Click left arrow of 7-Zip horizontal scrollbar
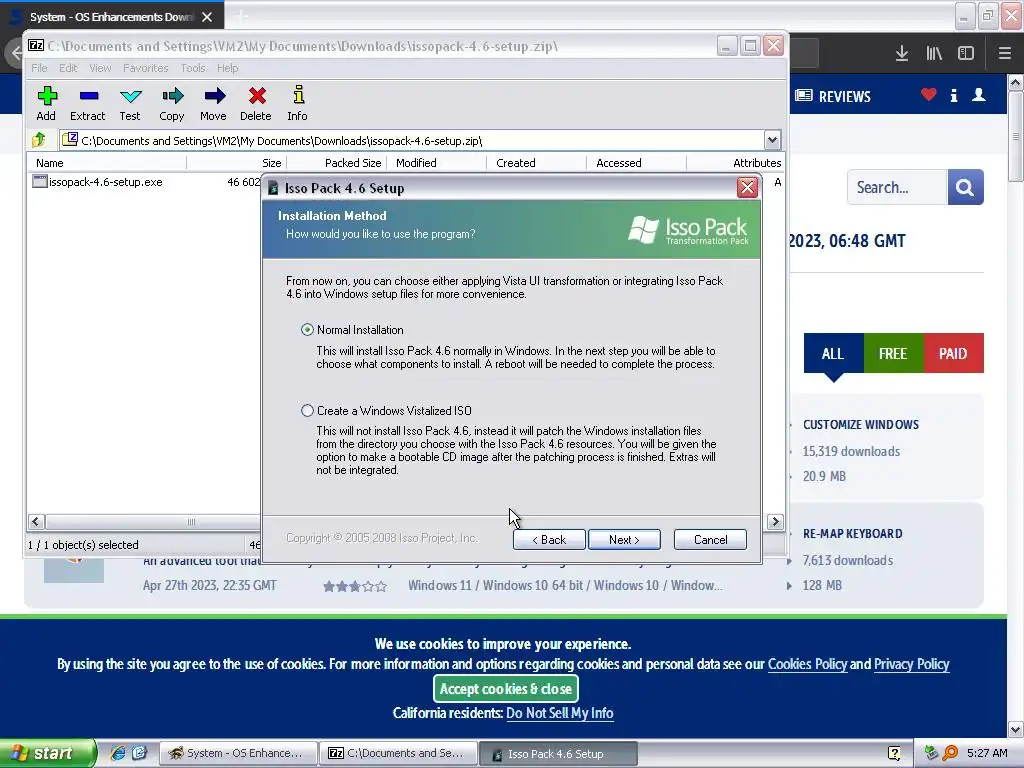The image size is (1024, 768). click(36, 522)
